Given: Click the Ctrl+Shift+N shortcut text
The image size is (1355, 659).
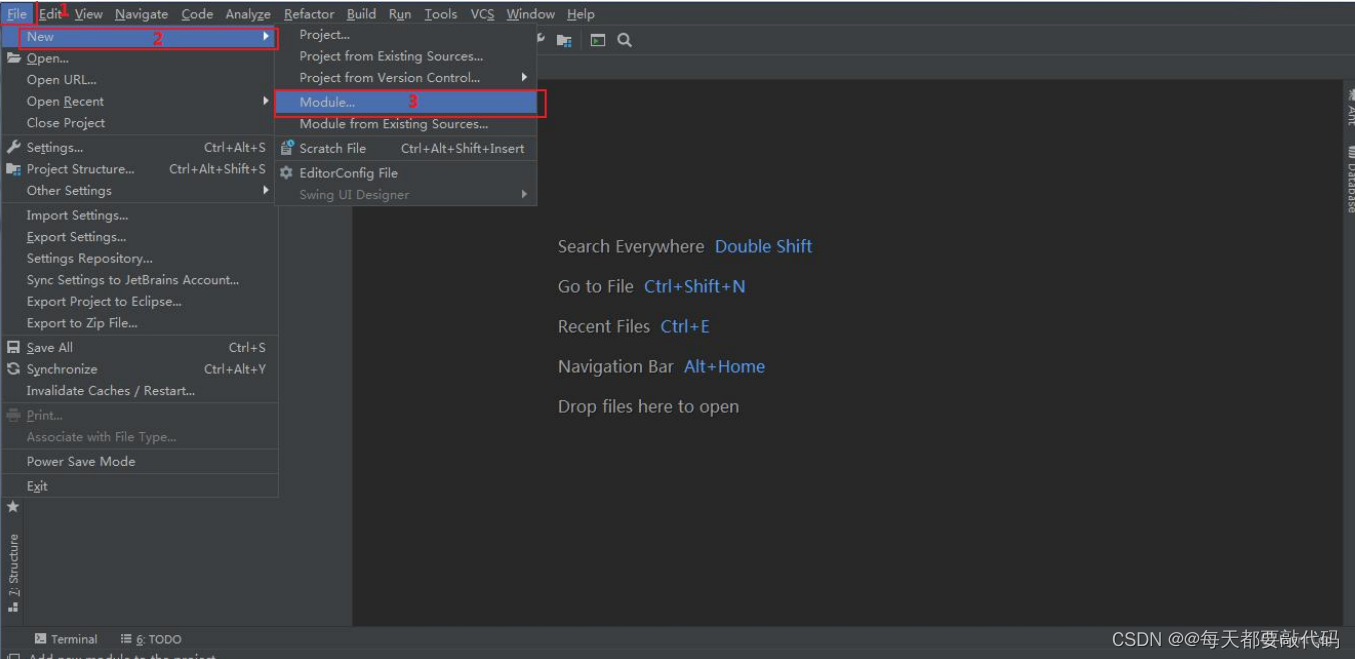Looking at the screenshot, I should tap(694, 287).
